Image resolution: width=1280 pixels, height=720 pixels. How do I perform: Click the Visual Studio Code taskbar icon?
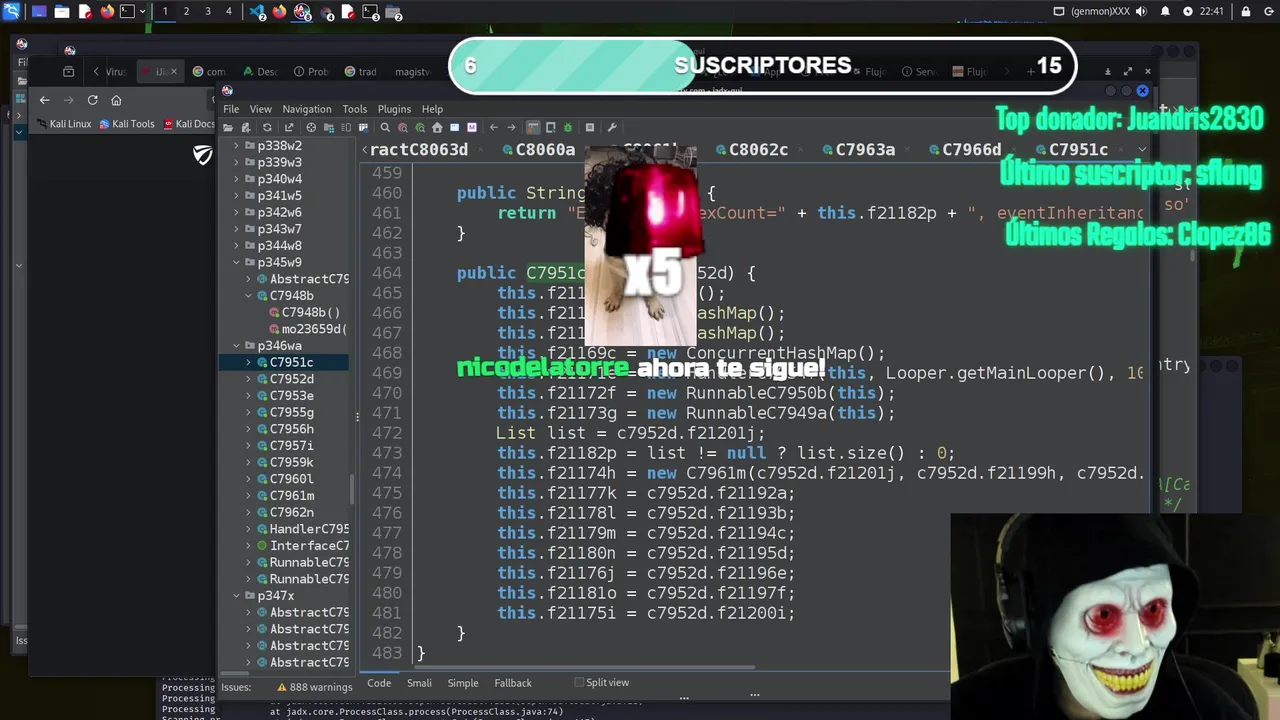tap(258, 13)
